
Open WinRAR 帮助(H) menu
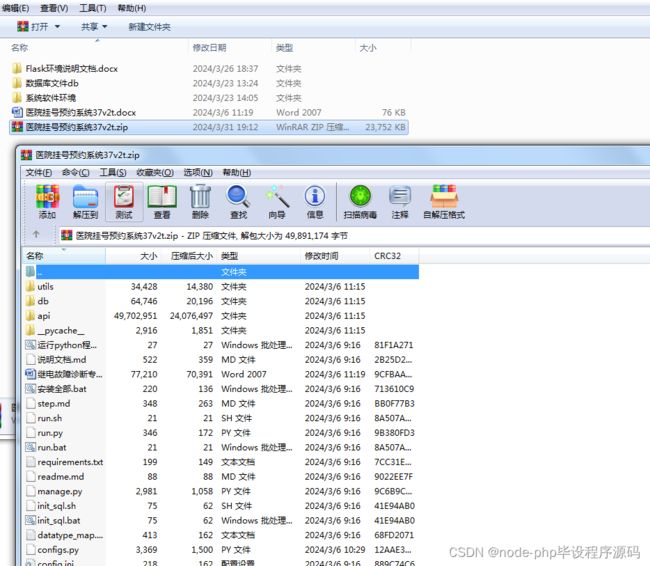[x=237, y=172]
